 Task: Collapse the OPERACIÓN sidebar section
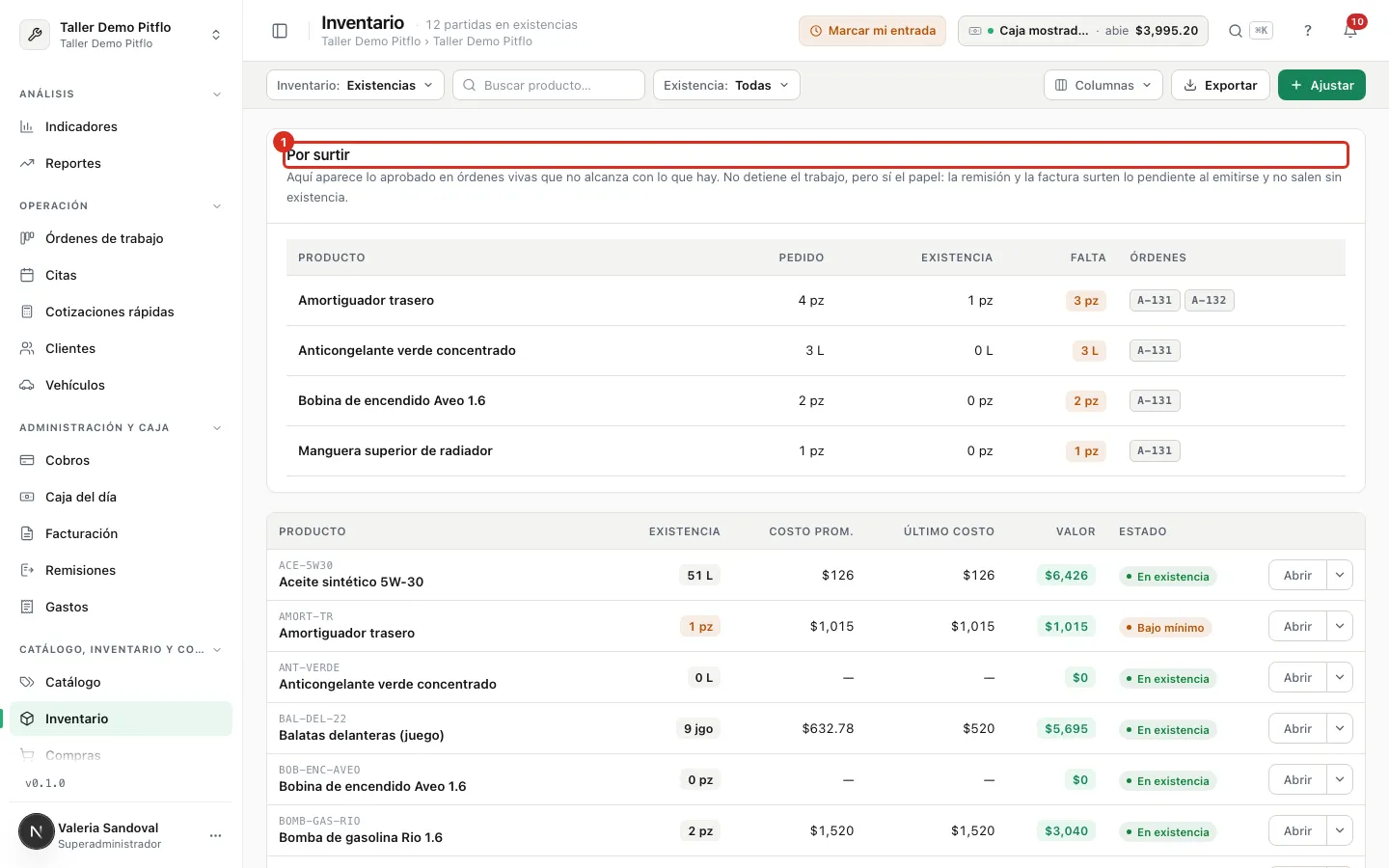(x=217, y=206)
